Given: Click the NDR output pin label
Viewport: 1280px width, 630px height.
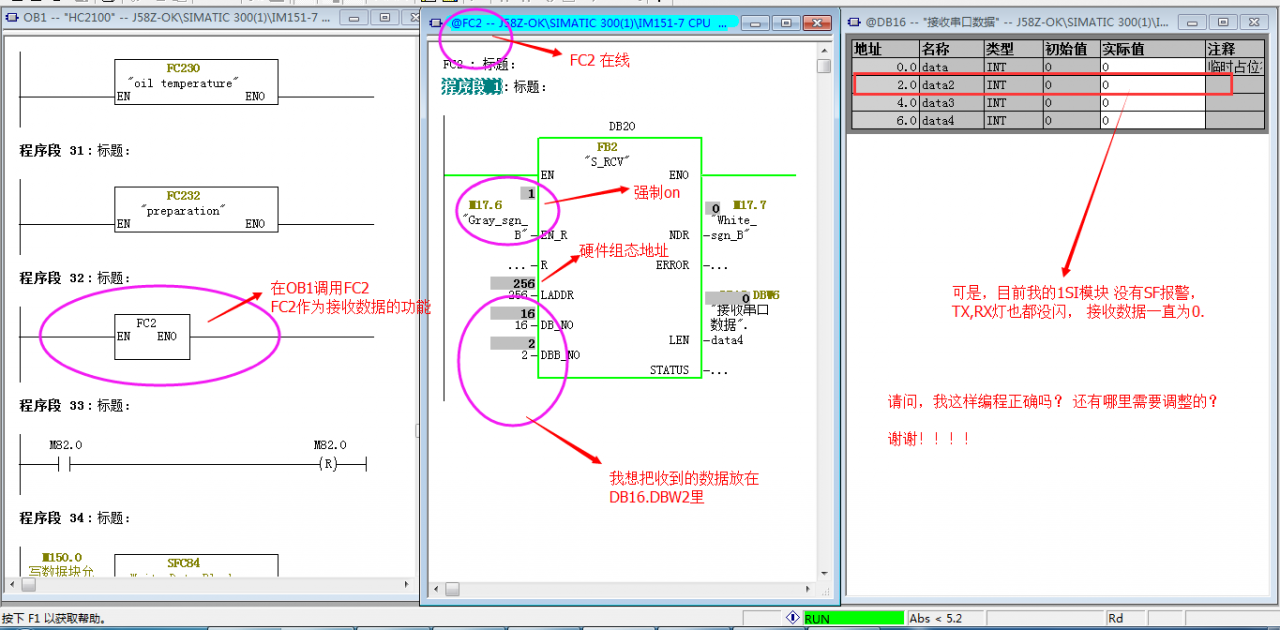Looking at the screenshot, I should 678,235.
